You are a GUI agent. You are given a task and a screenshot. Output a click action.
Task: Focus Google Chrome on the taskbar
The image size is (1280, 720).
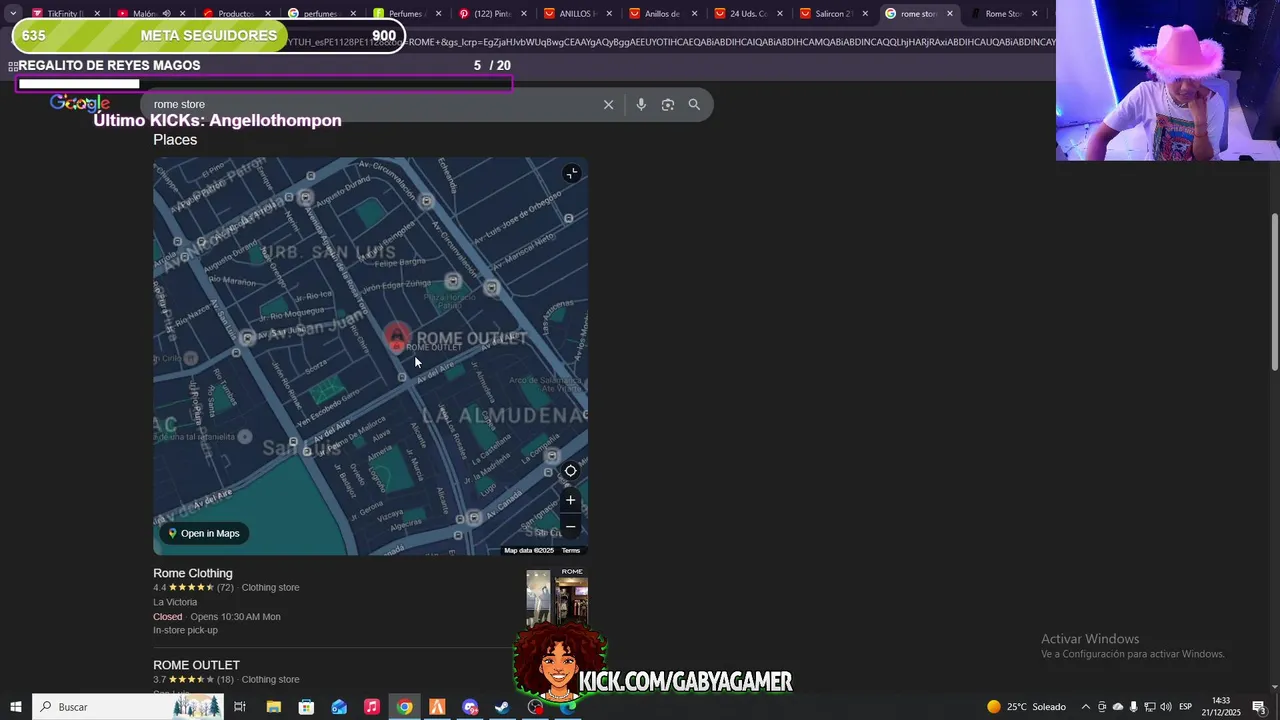click(x=404, y=707)
